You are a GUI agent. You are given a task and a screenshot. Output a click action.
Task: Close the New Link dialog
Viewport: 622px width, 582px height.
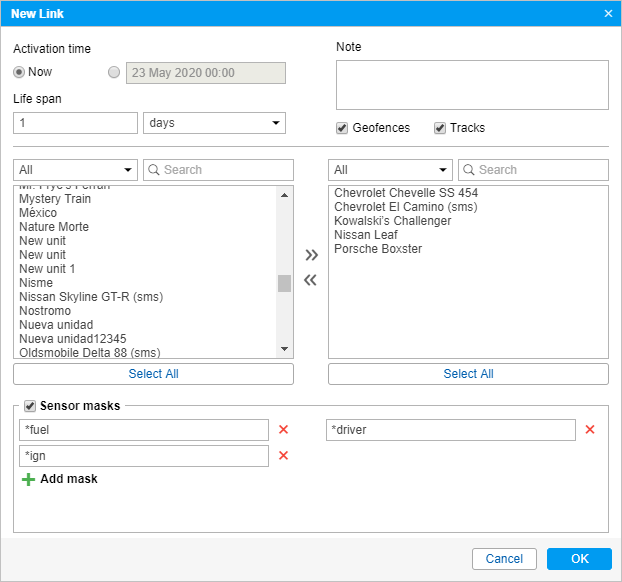coord(608,13)
